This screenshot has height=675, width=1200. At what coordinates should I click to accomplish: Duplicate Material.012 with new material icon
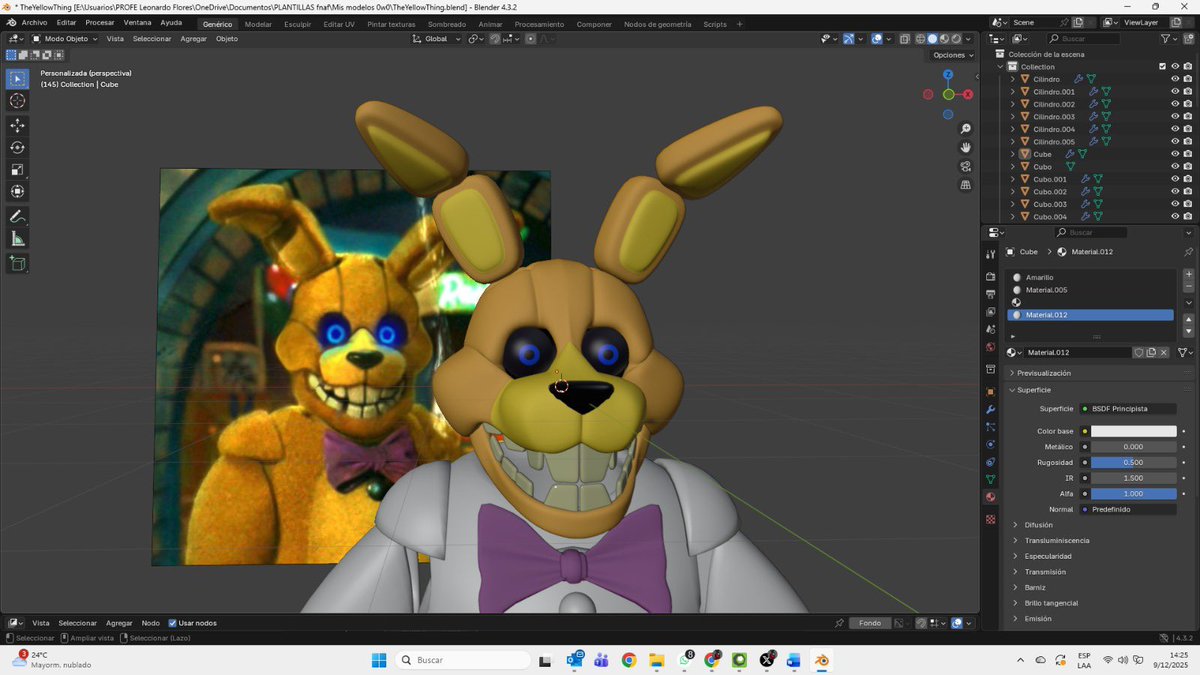point(1151,352)
